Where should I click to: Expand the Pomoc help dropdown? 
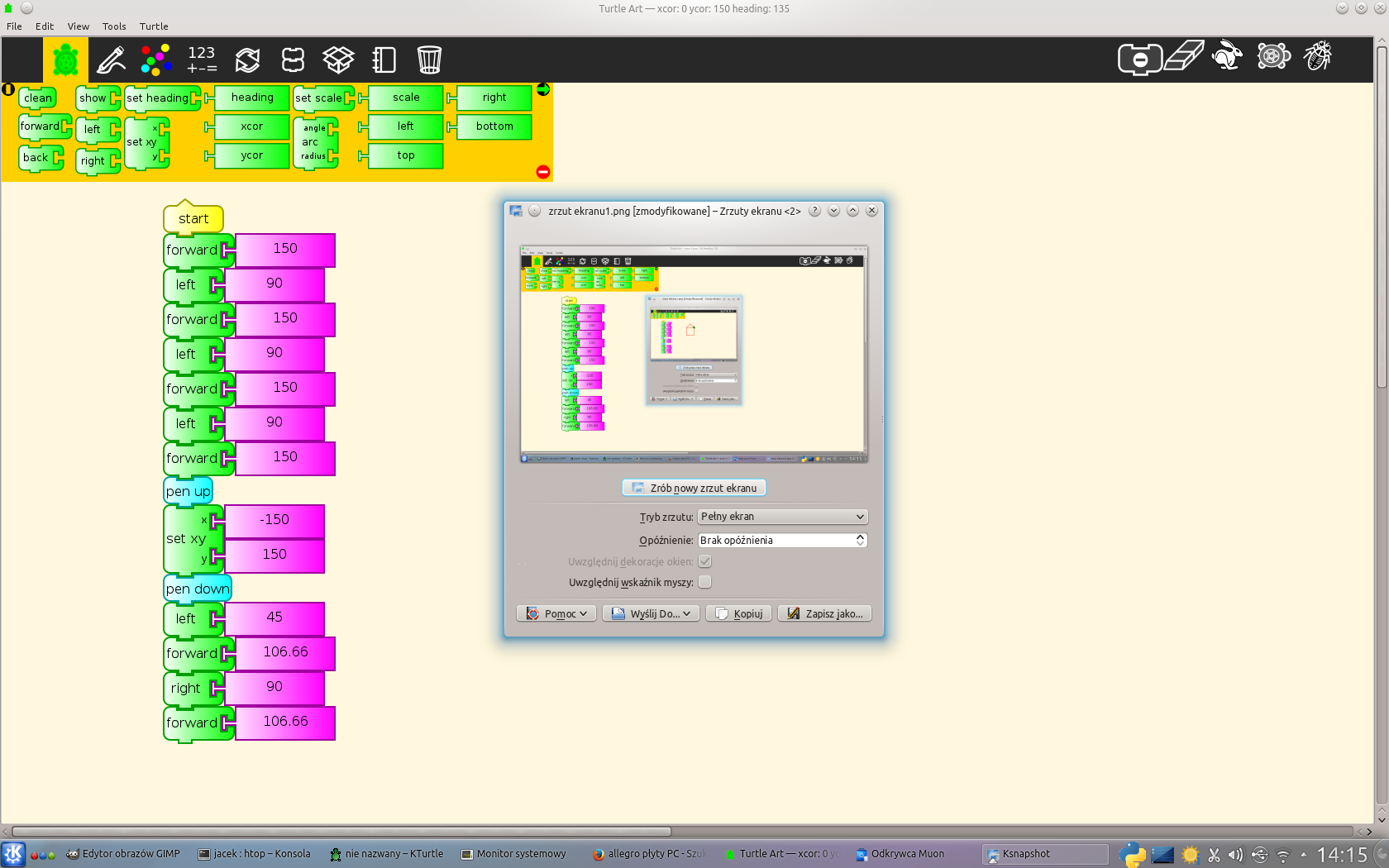556,613
